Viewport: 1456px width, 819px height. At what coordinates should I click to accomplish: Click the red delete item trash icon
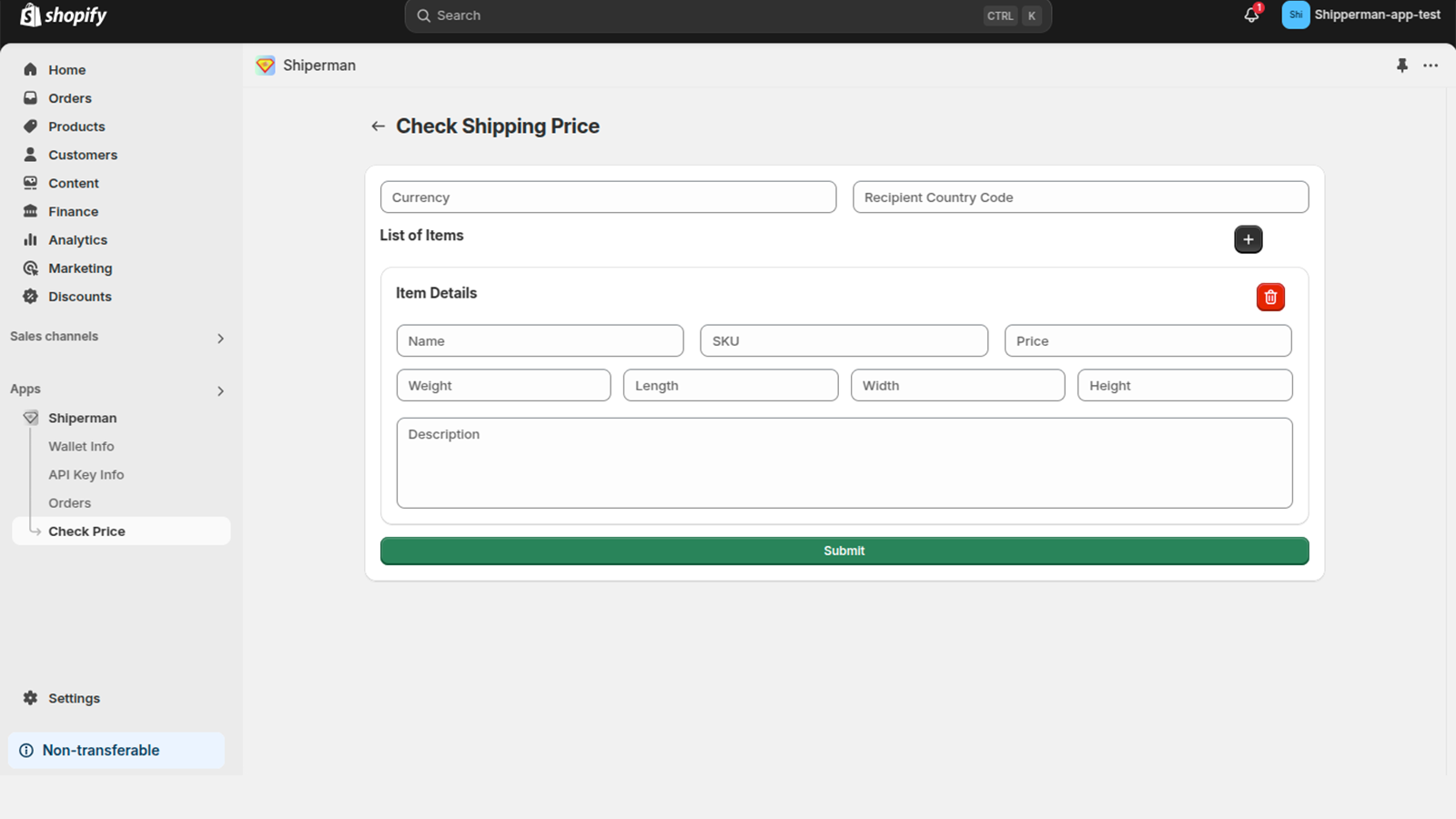point(1270,298)
